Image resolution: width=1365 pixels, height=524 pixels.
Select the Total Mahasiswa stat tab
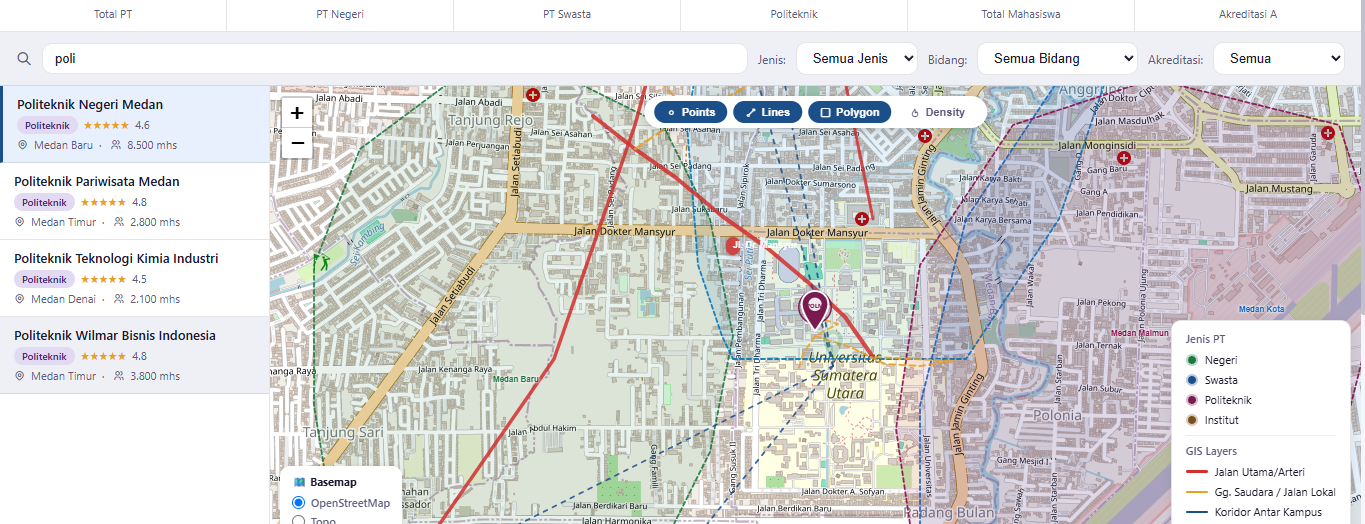(x=1021, y=15)
